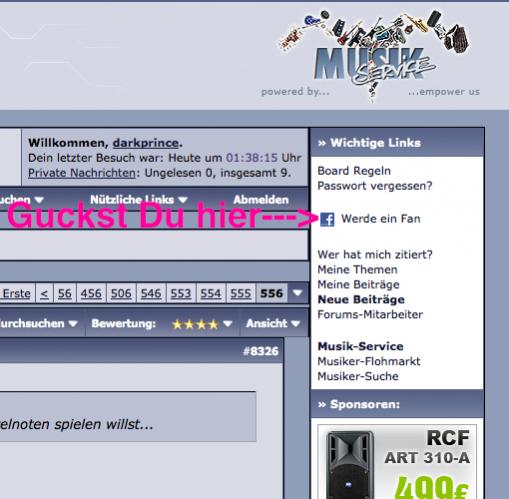Image resolution: width=509 pixels, height=499 pixels.
Task: Open the darkprince profile link
Action: click(146, 143)
